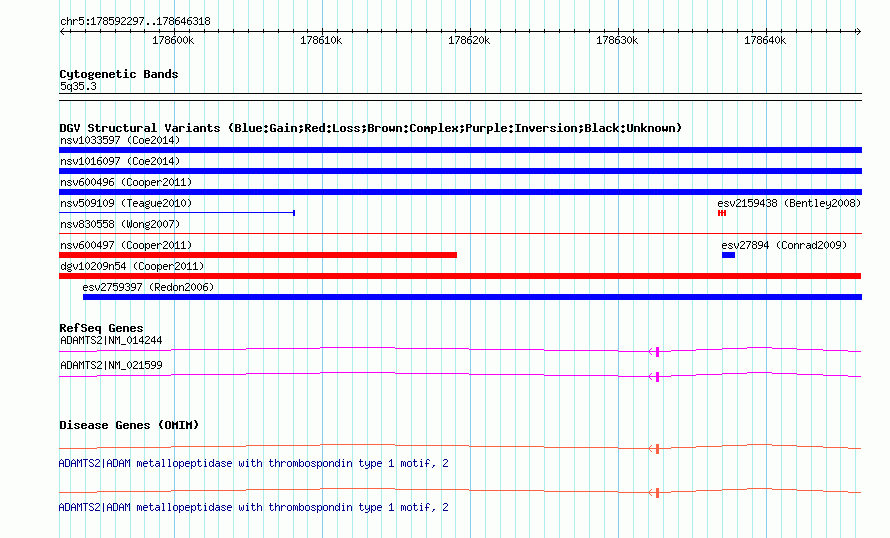Image resolution: width=890 pixels, height=538 pixels.
Task: Select the thin blue nsv509109 (Teague2010) line
Action: (177, 213)
